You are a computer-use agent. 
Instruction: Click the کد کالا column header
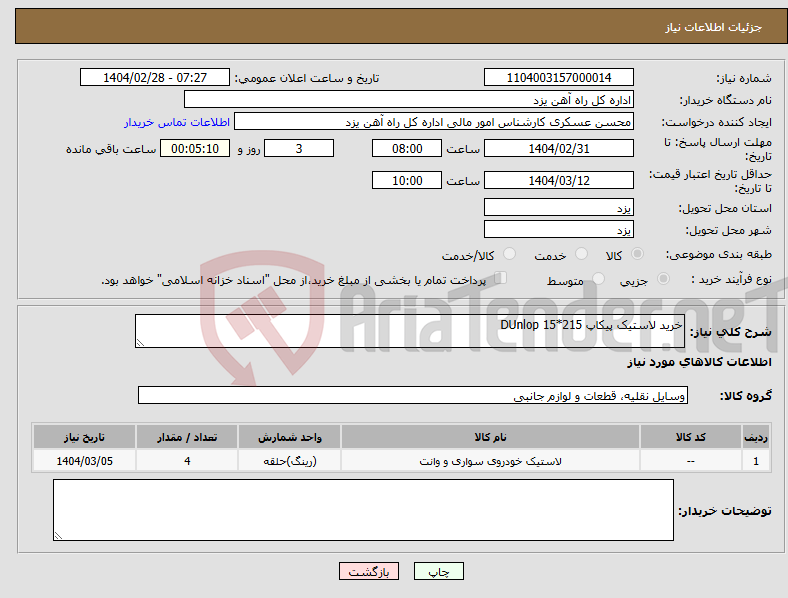[691, 437]
